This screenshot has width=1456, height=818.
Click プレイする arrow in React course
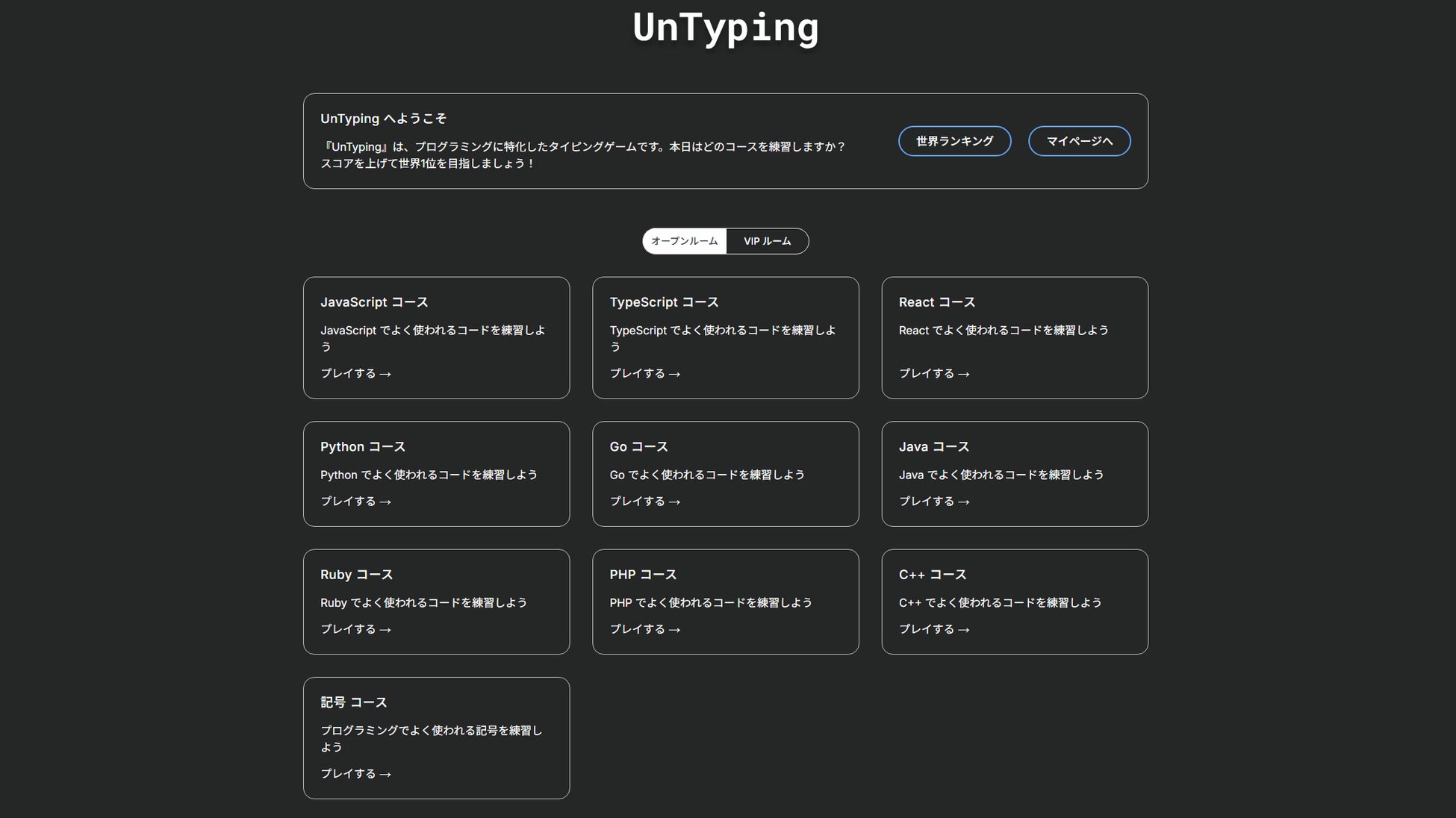pyautogui.click(x=933, y=373)
